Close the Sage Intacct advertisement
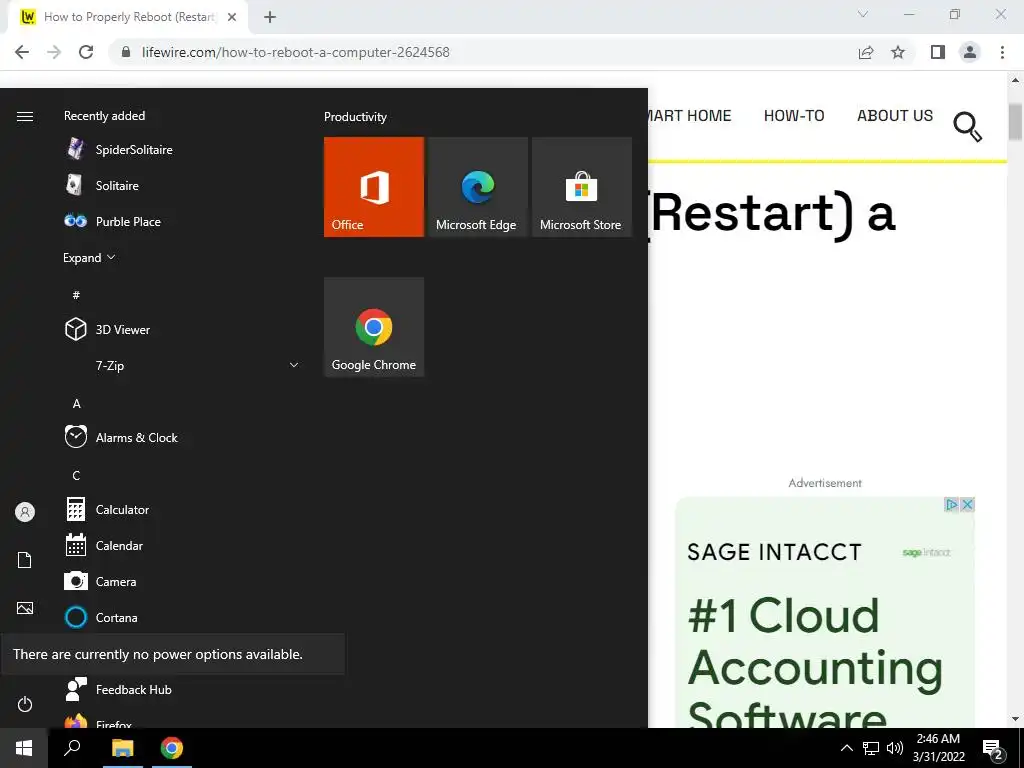The image size is (1024, 768). (968, 504)
